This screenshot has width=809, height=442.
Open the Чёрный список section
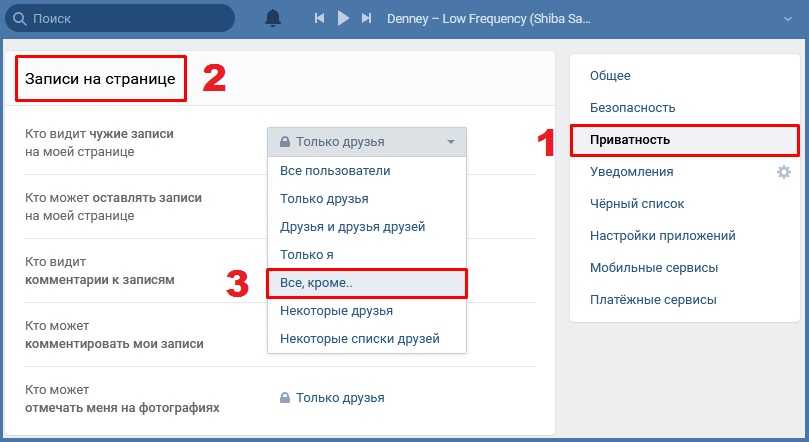pos(685,204)
